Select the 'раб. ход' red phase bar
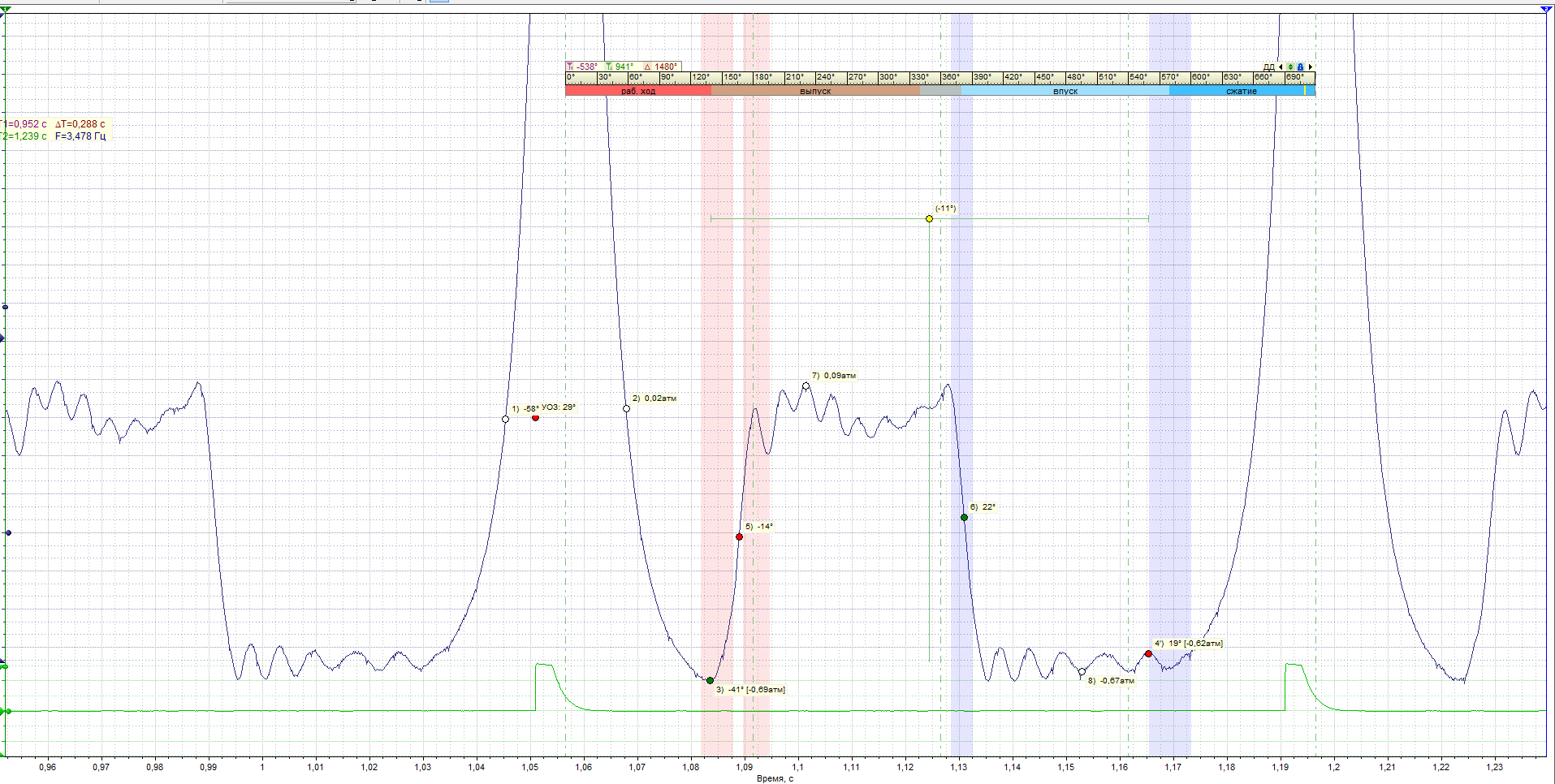1555x784 pixels. pos(638,91)
